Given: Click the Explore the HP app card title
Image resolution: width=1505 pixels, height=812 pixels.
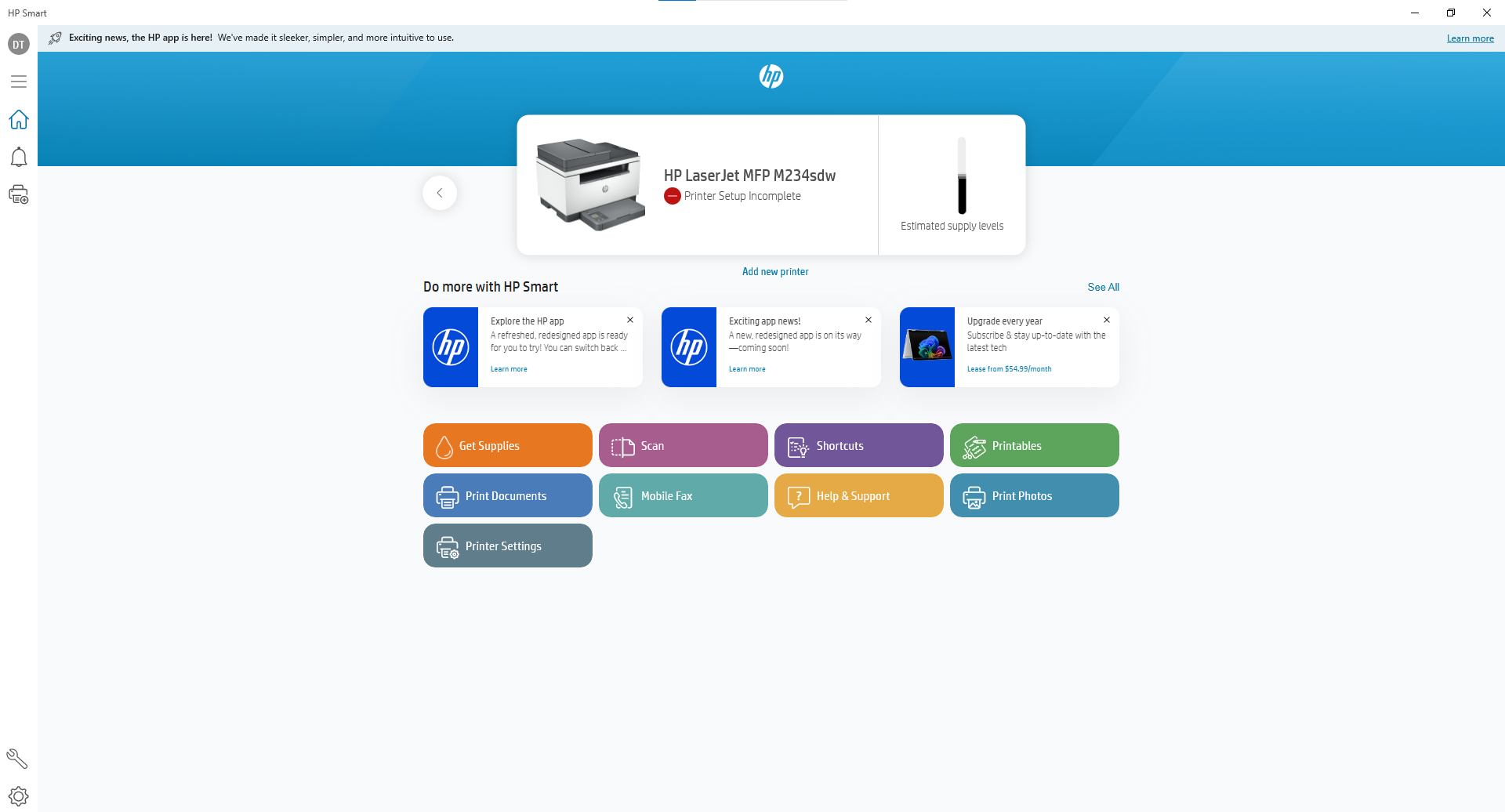Looking at the screenshot, I should [x=527, y=321].
